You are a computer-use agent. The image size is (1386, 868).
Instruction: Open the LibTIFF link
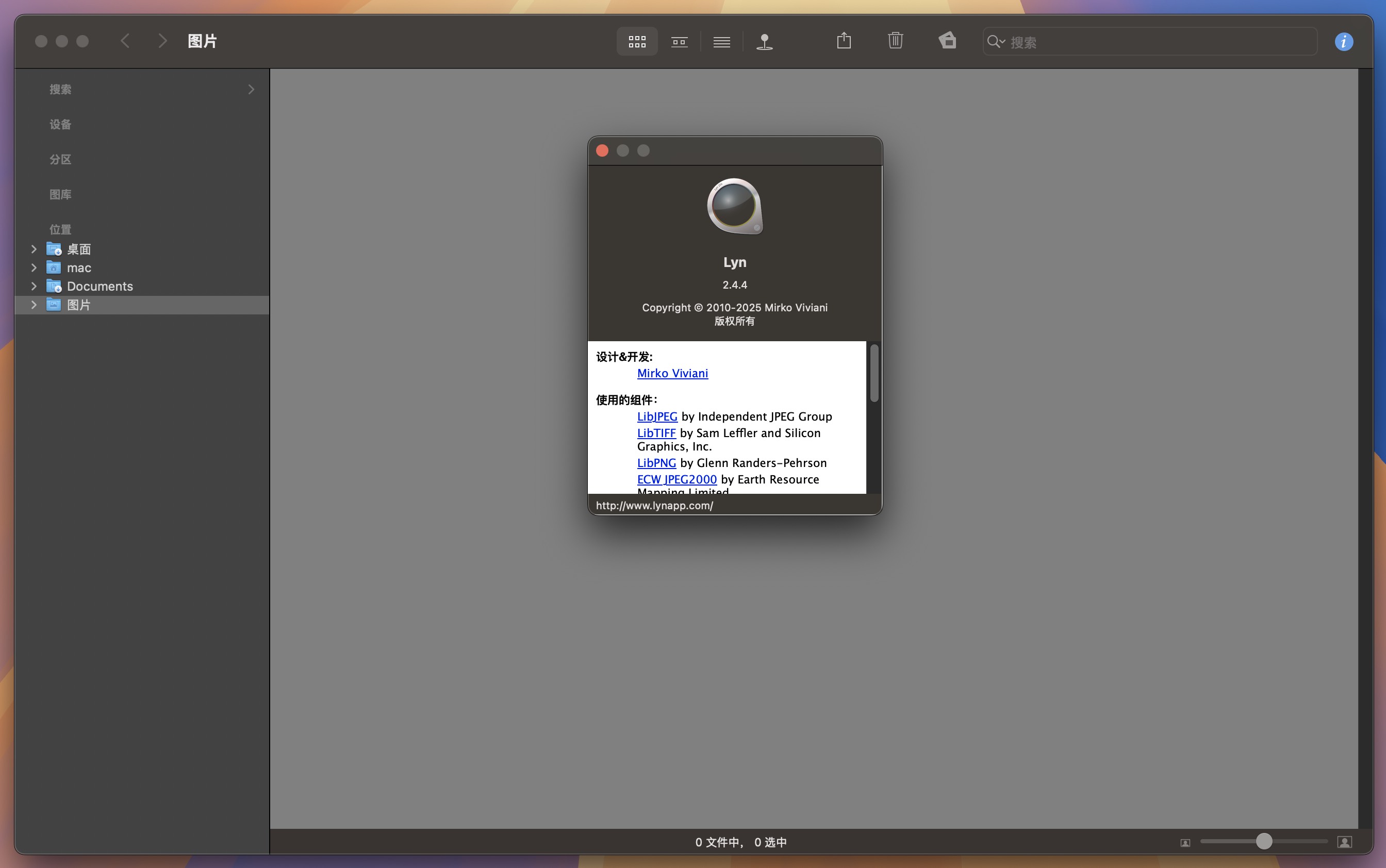(x=656, y=433)
